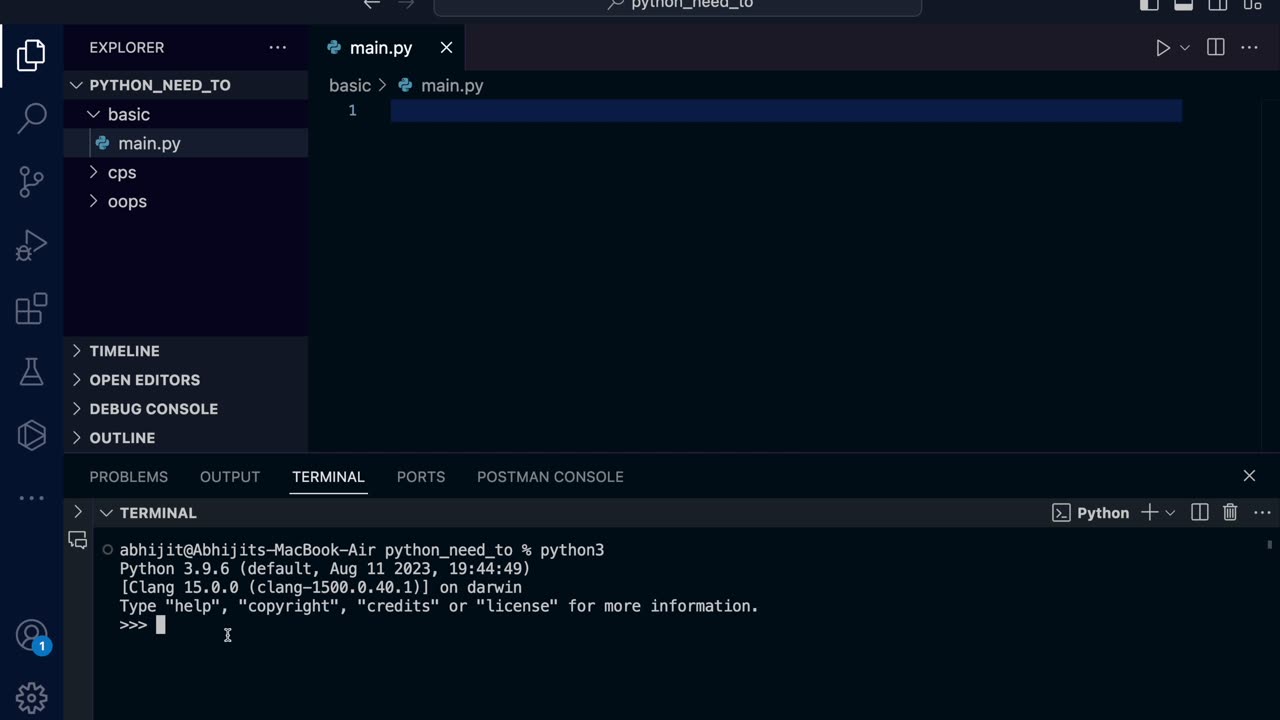The image size is (1280, 720).
Task: Open the Accounts menu with badge
Action: pos(32,636)
